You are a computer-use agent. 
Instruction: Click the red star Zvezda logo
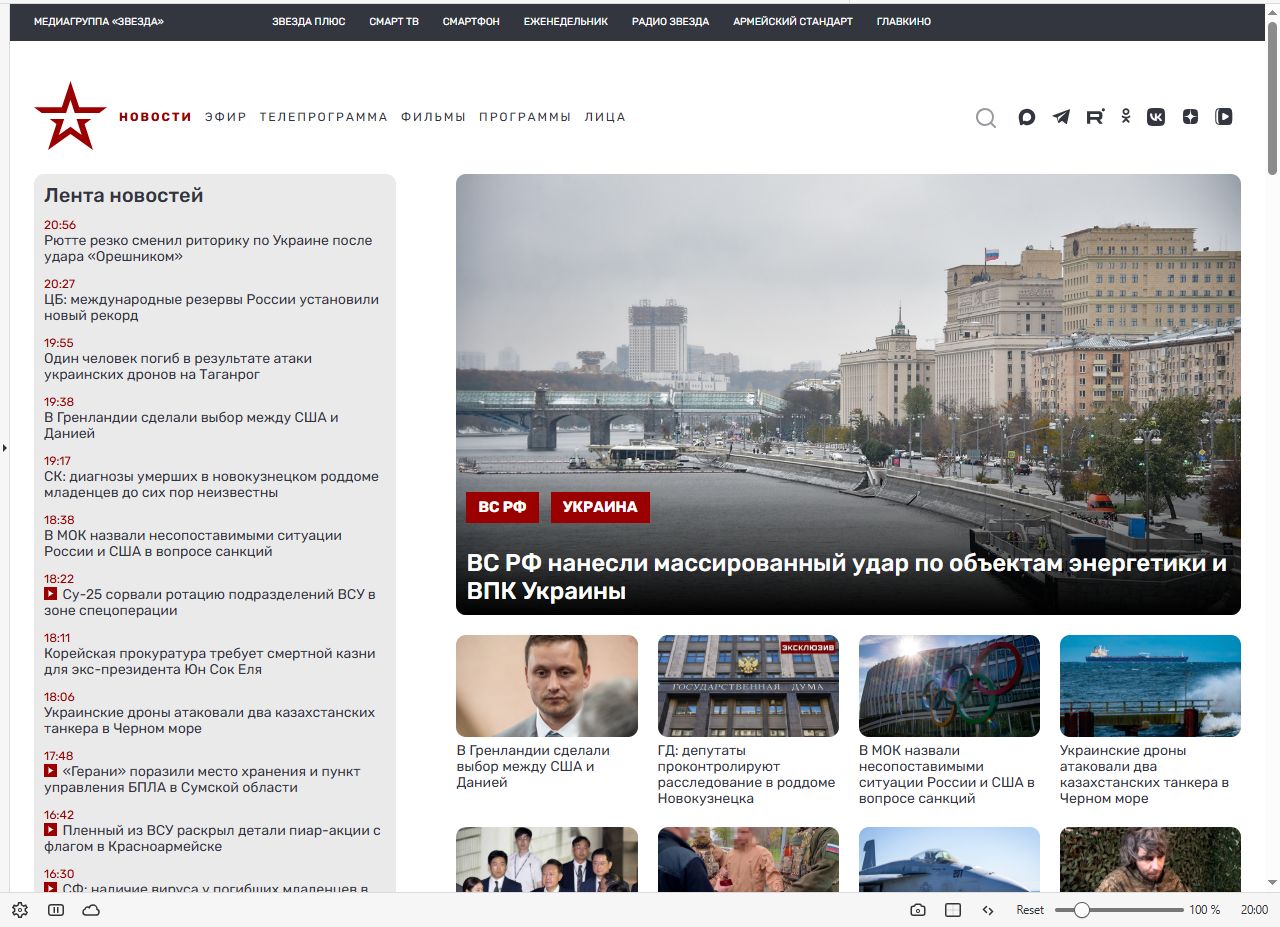[x=70, y=116]
